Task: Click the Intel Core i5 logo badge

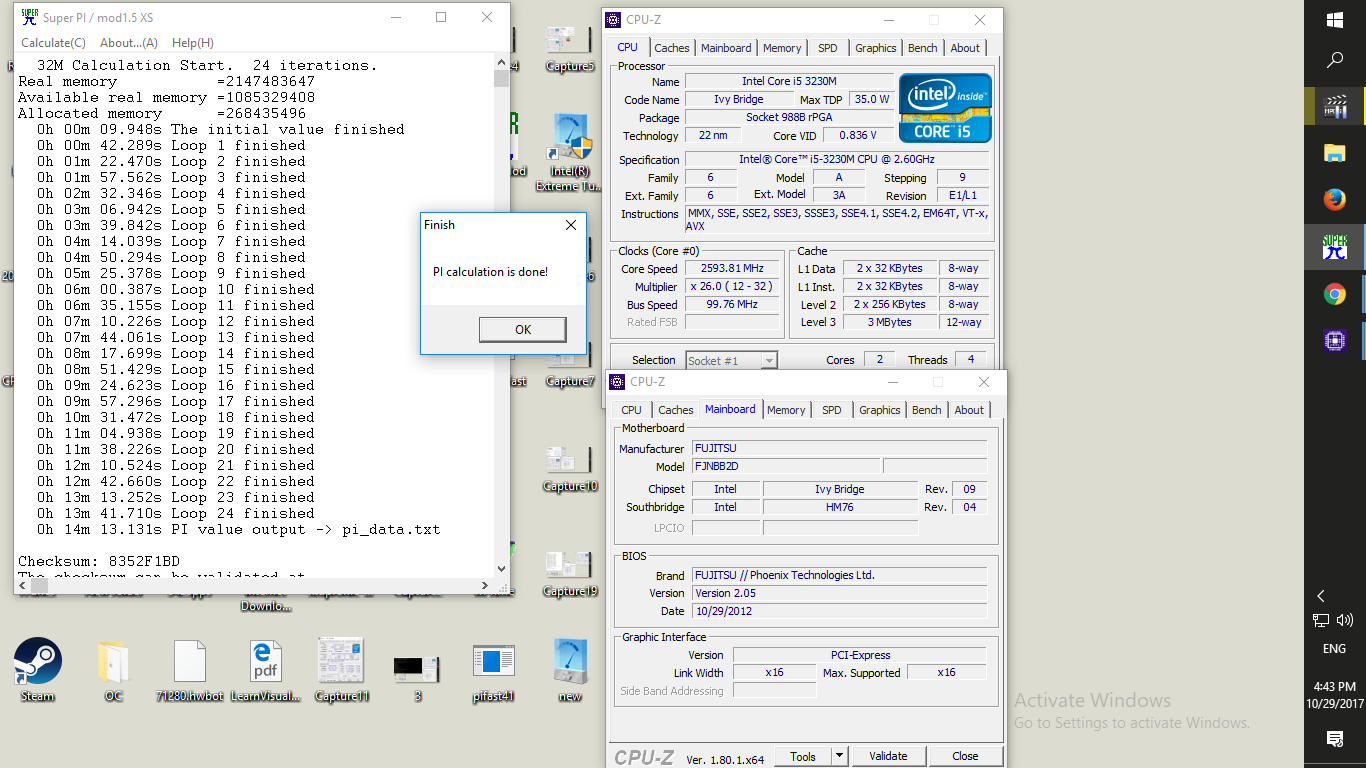Action: click(945, 108)
